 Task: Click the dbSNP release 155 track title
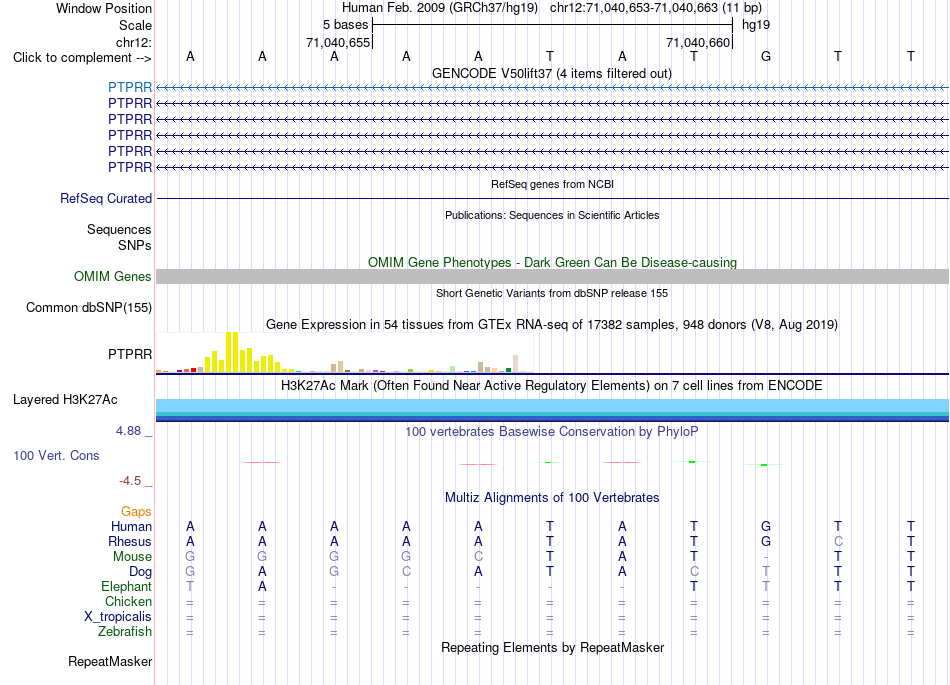click(x=552, y=293)
